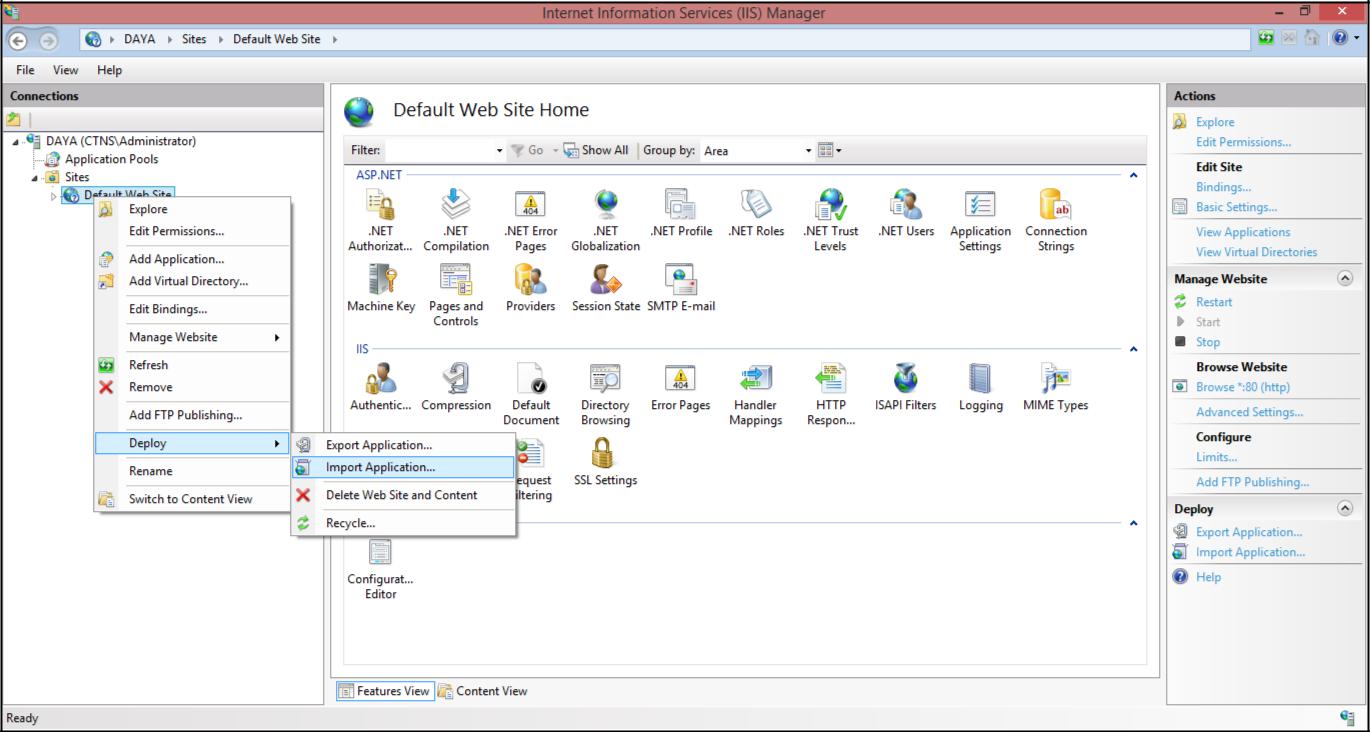Open the .NET Profile feature

click(681, 214)
